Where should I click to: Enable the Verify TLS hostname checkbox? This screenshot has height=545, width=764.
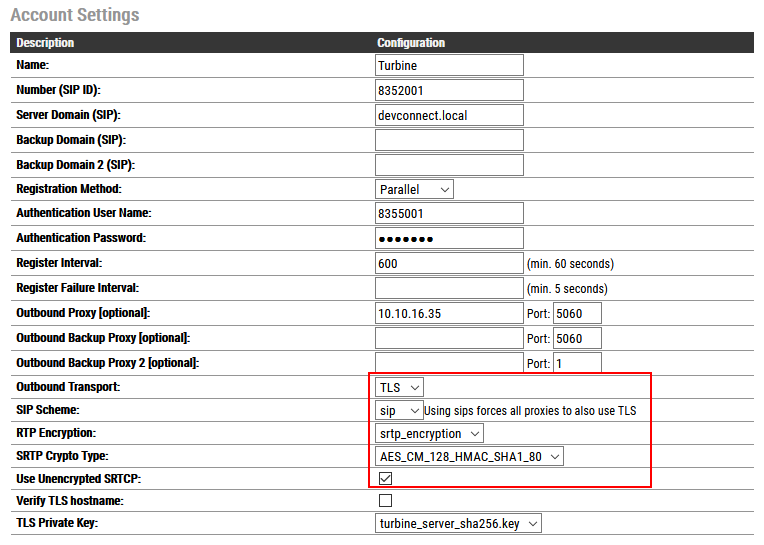click(385, 500)
